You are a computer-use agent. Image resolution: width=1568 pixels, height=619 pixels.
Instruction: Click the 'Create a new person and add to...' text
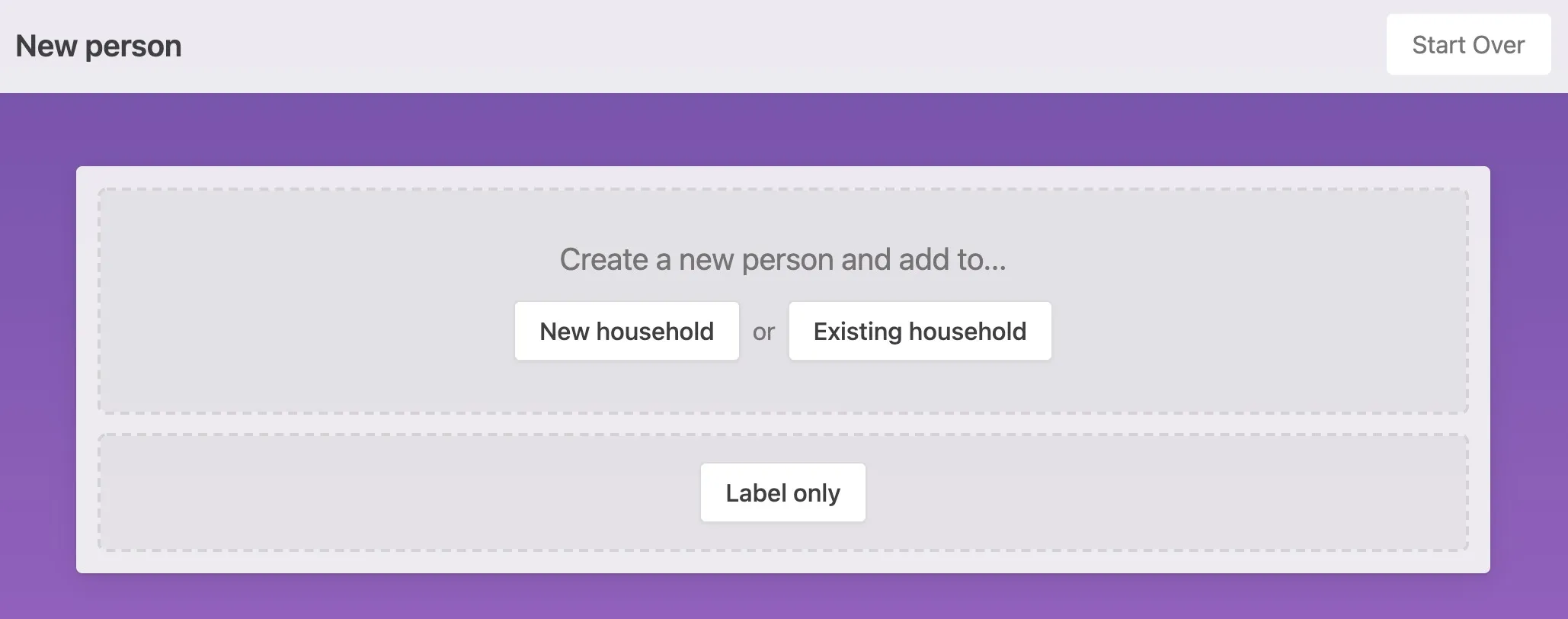[782, 260]
